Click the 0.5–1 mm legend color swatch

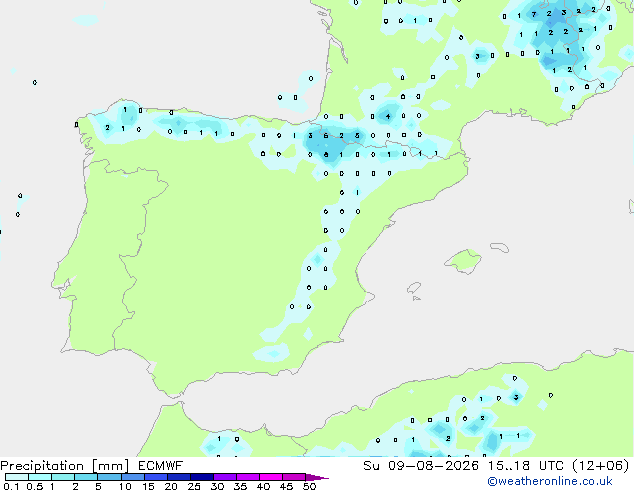pyautogui.click(x=40, y=477)
